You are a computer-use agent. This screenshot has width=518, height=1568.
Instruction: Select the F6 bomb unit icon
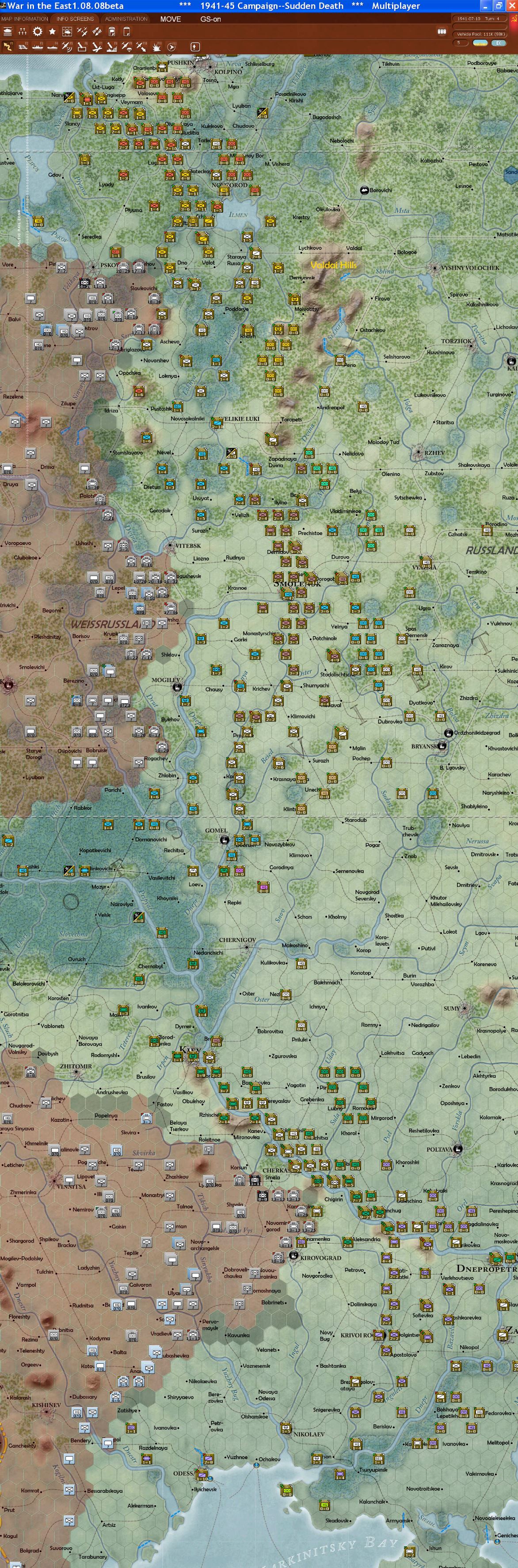point(82,47)
